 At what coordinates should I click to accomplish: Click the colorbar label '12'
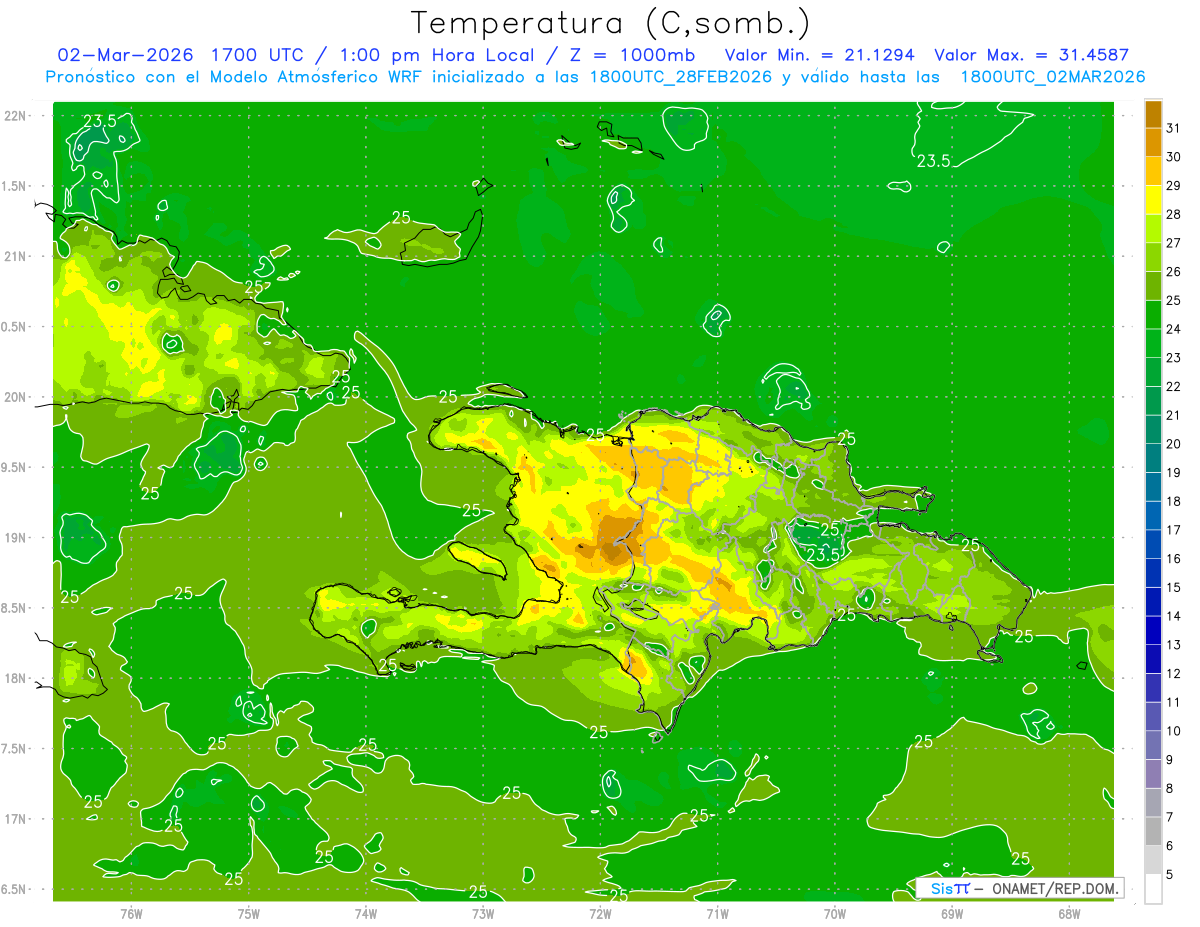pyautogui.click(x=1173, y=674)
